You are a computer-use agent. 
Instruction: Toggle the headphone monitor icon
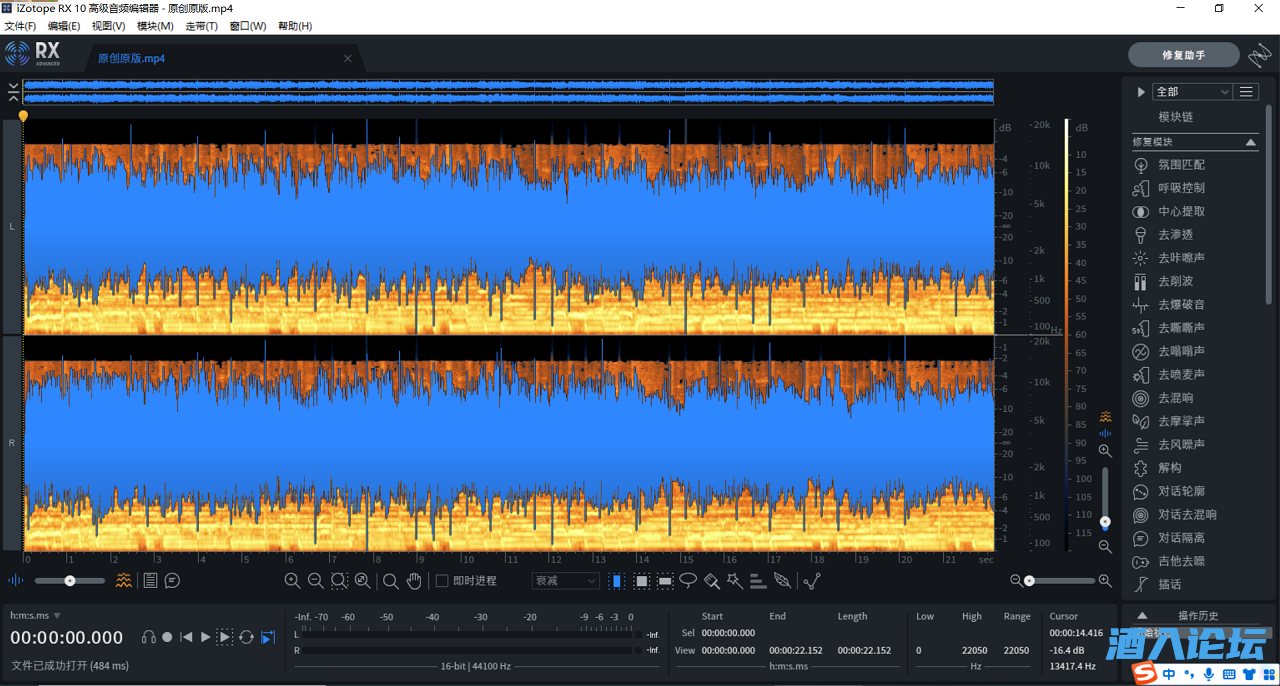[148, 637]
